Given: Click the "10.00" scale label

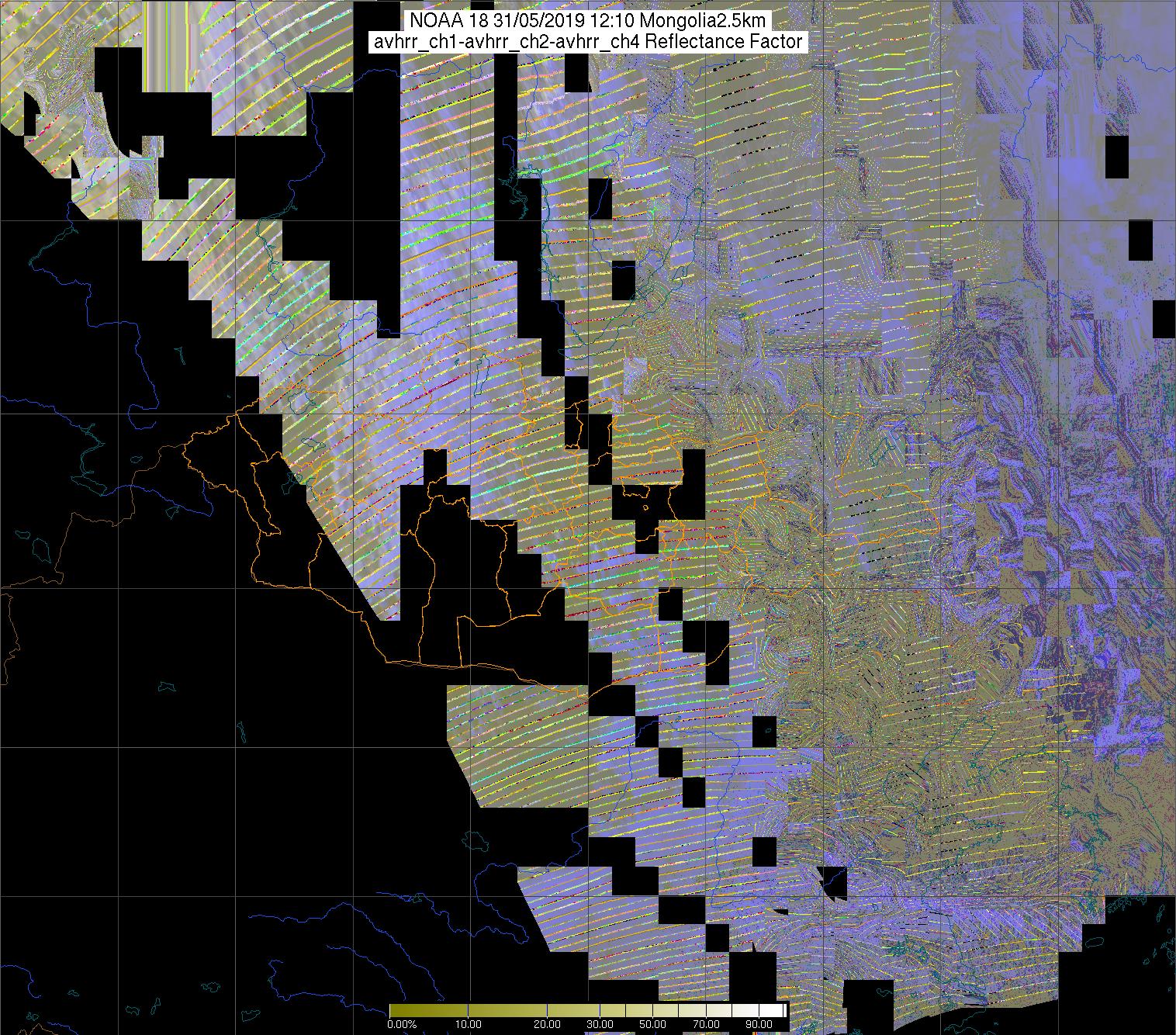Looking at the screenshot, I should click(x=469, y=1025).
